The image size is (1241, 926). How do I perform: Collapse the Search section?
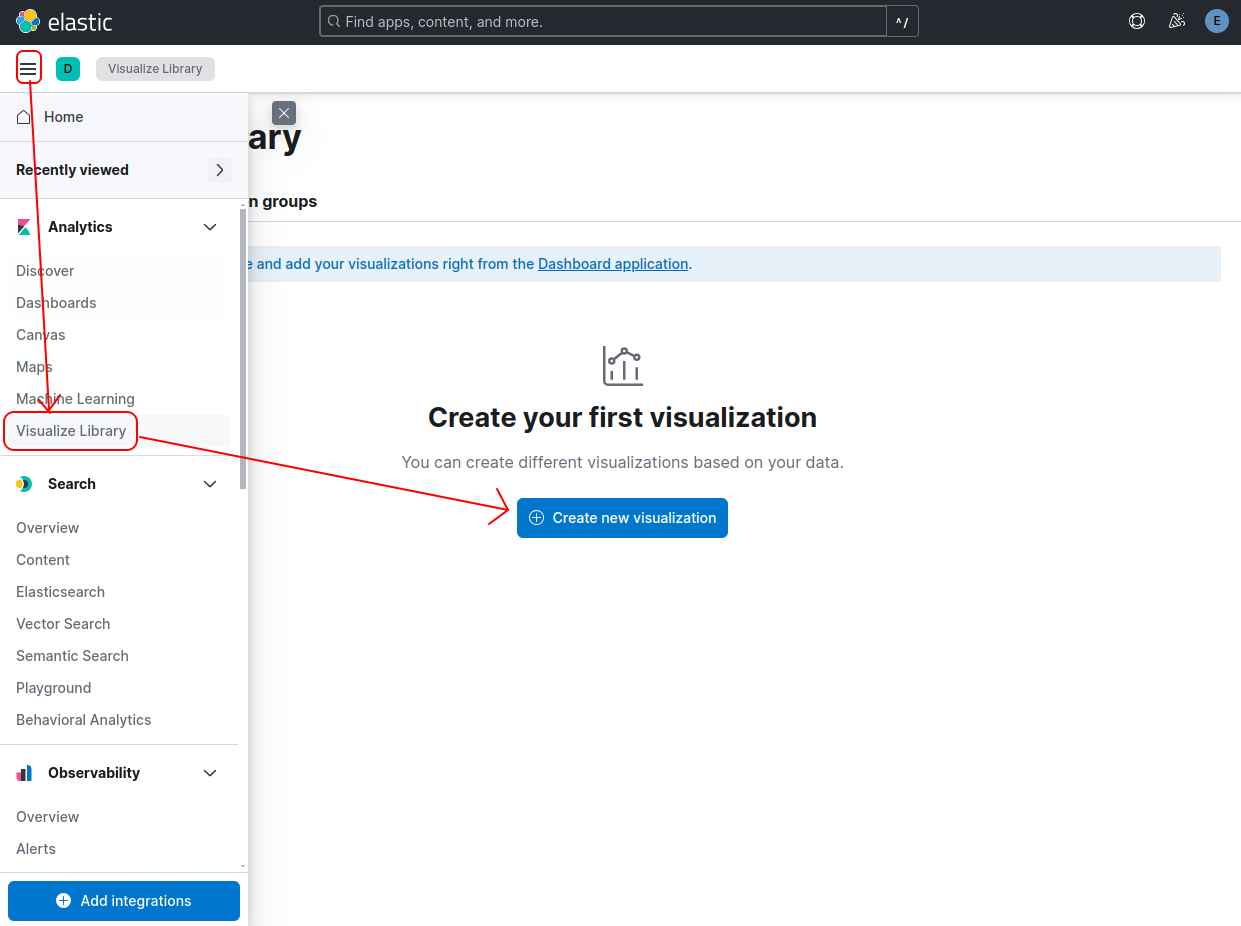(210, 484)
